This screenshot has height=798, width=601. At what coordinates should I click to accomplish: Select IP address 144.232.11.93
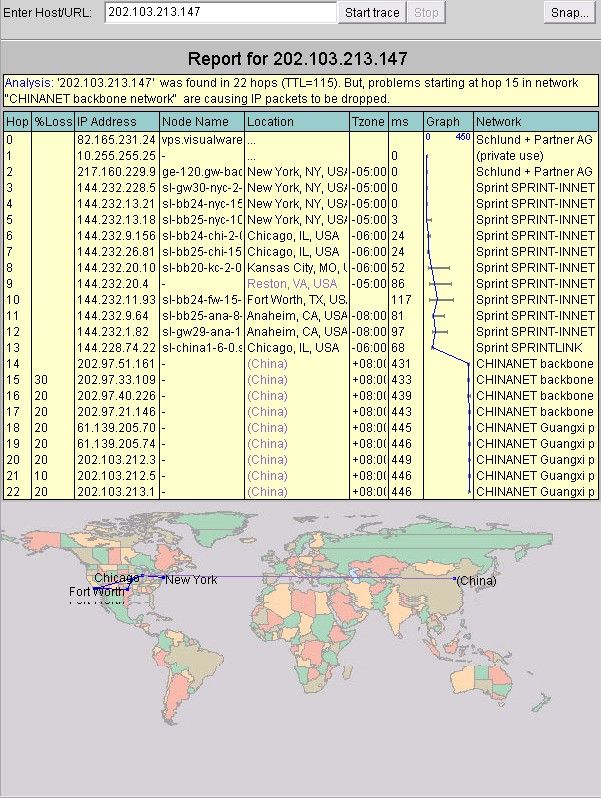coord(117,300)
